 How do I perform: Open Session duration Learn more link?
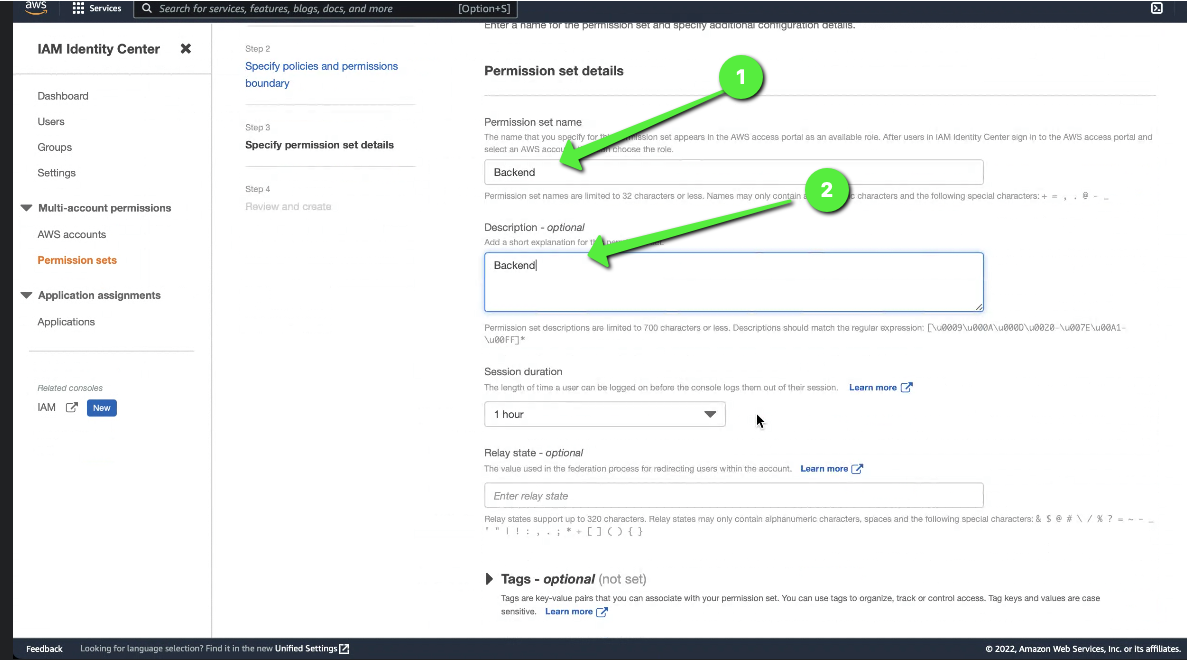point(873,388)
